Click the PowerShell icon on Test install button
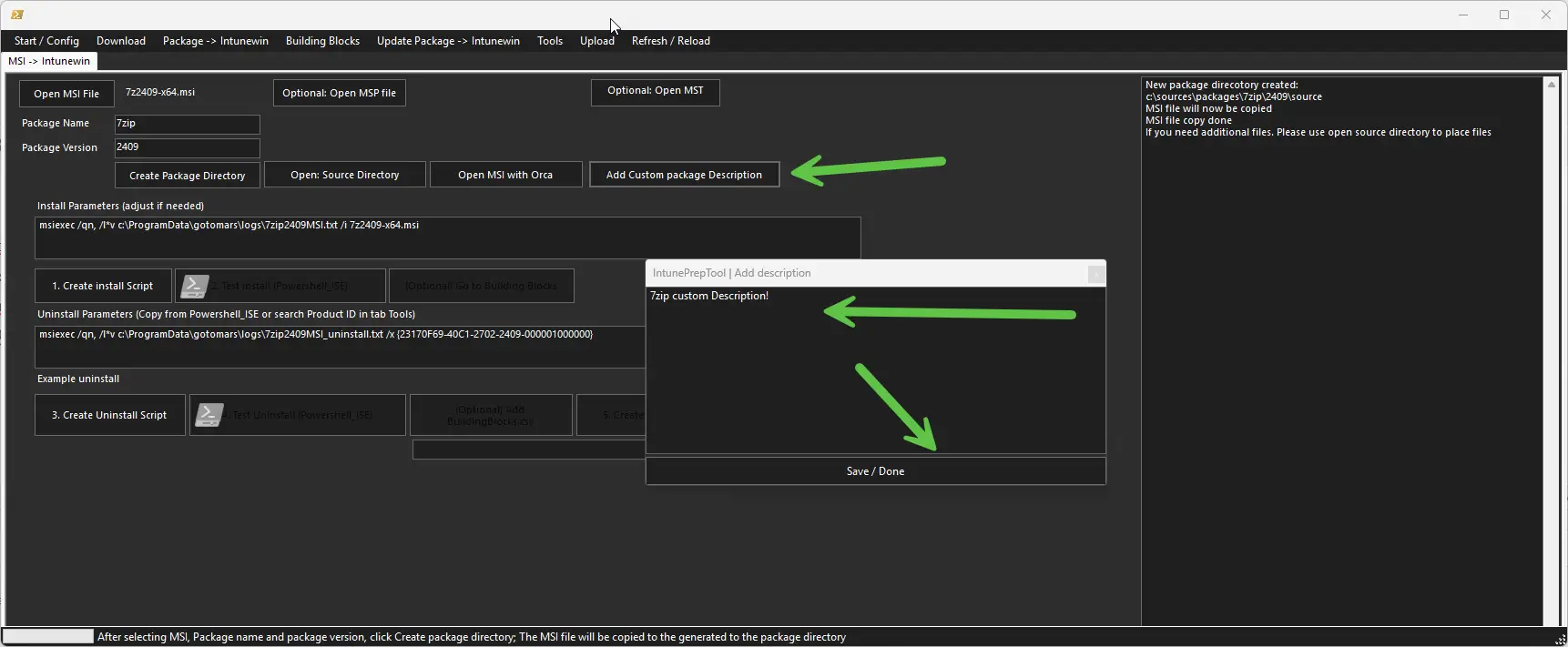1568x647 pixels. click(194, 286)
